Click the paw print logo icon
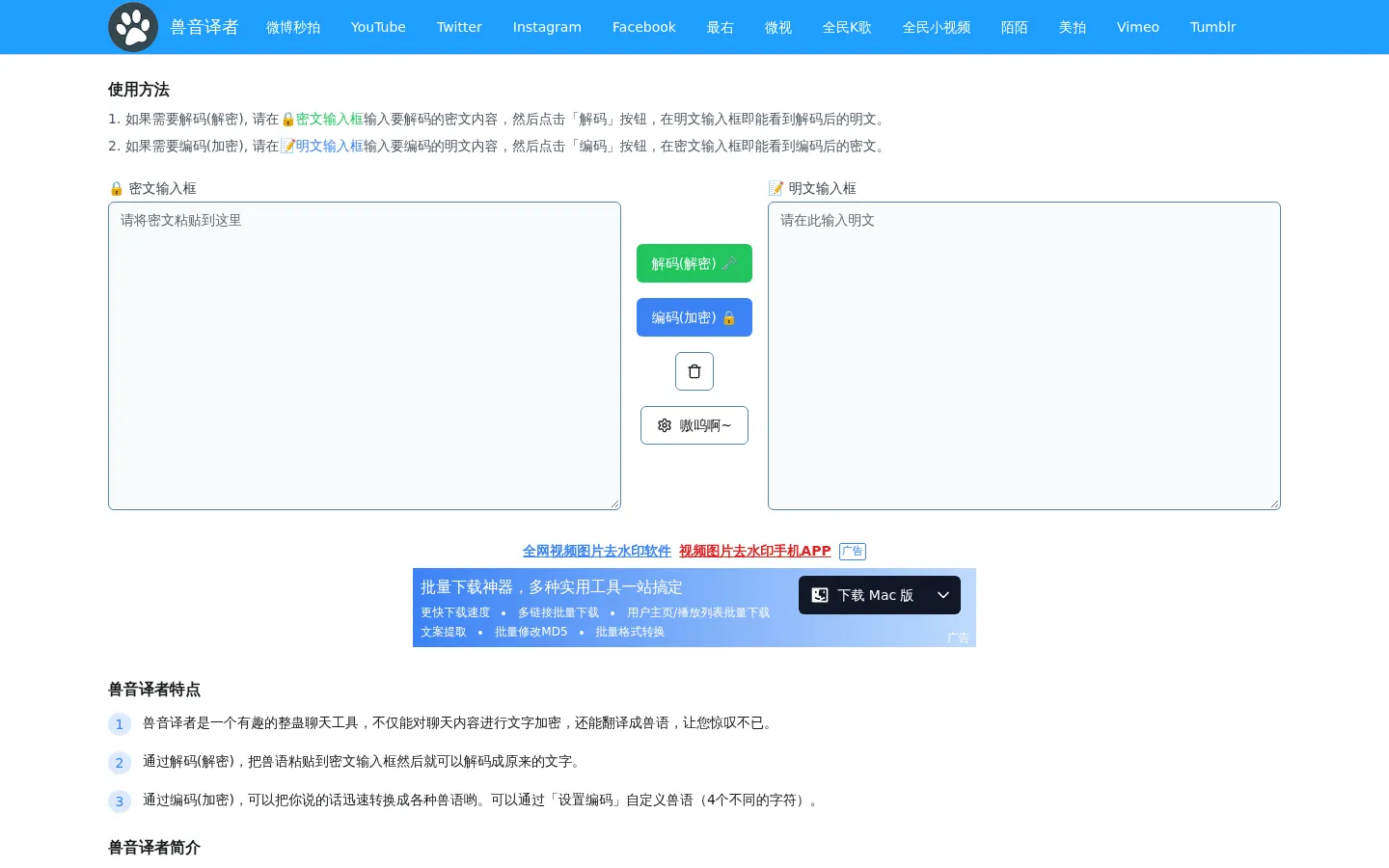Viewport: 1389px width, 868px height. coord(133,27)
